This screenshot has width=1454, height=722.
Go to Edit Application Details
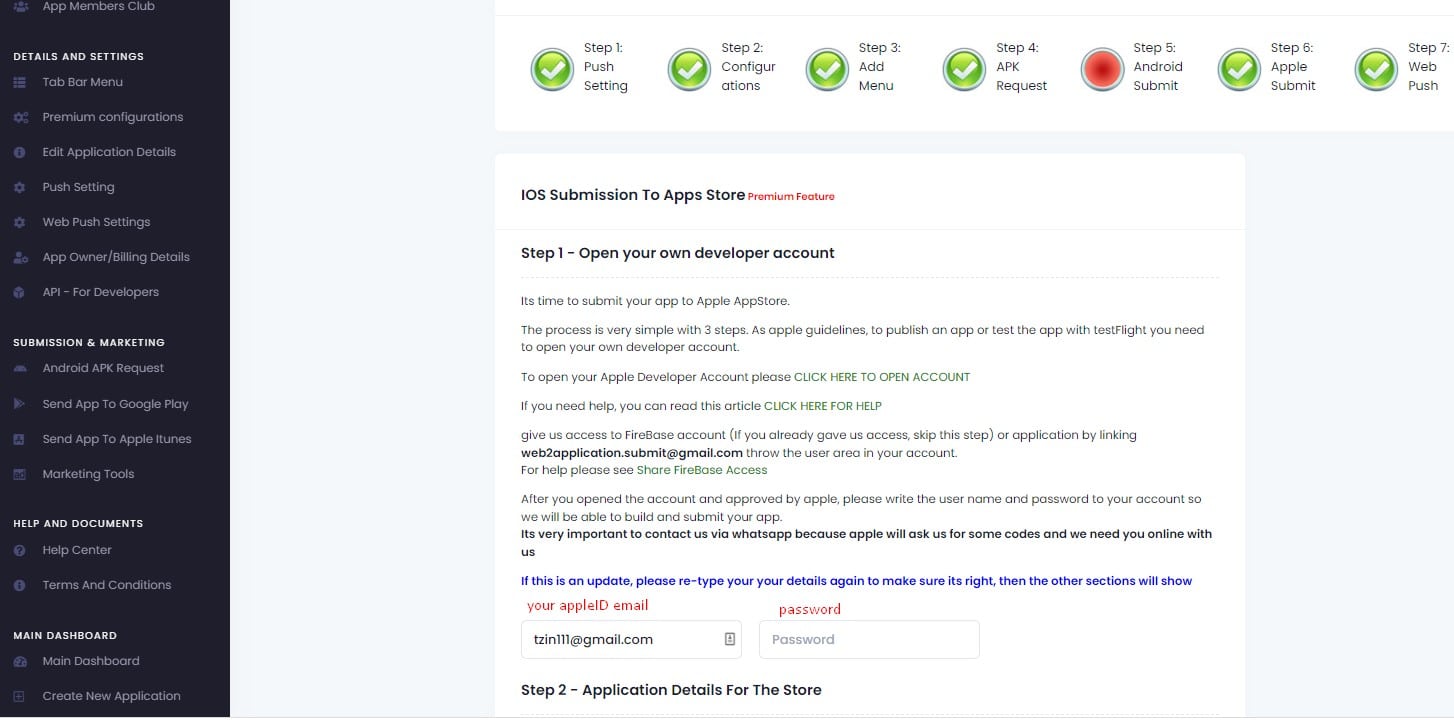[108, 152]
